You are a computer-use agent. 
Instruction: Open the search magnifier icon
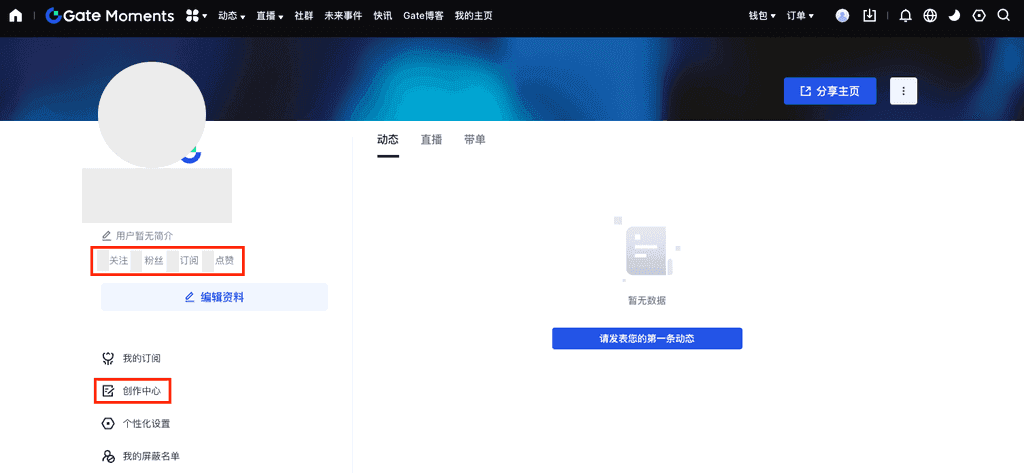coord(1003,16)
